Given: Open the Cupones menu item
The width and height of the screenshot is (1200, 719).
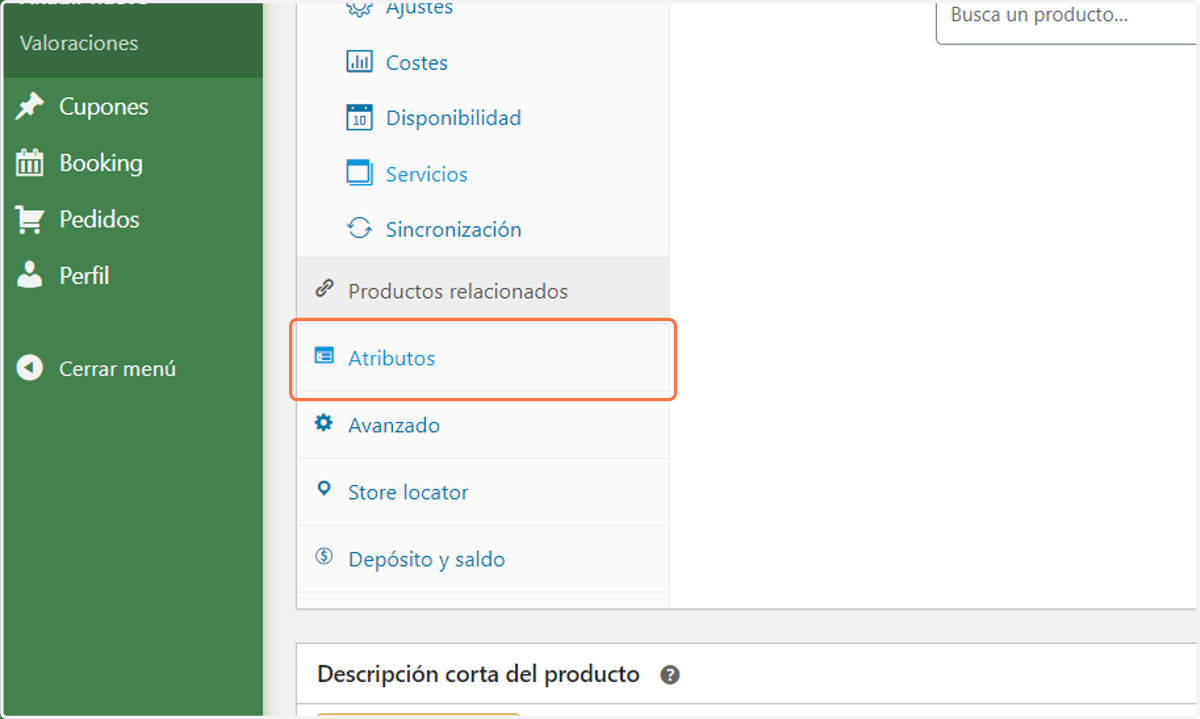Looking at the screenshot, I should (x=103, y=106).
